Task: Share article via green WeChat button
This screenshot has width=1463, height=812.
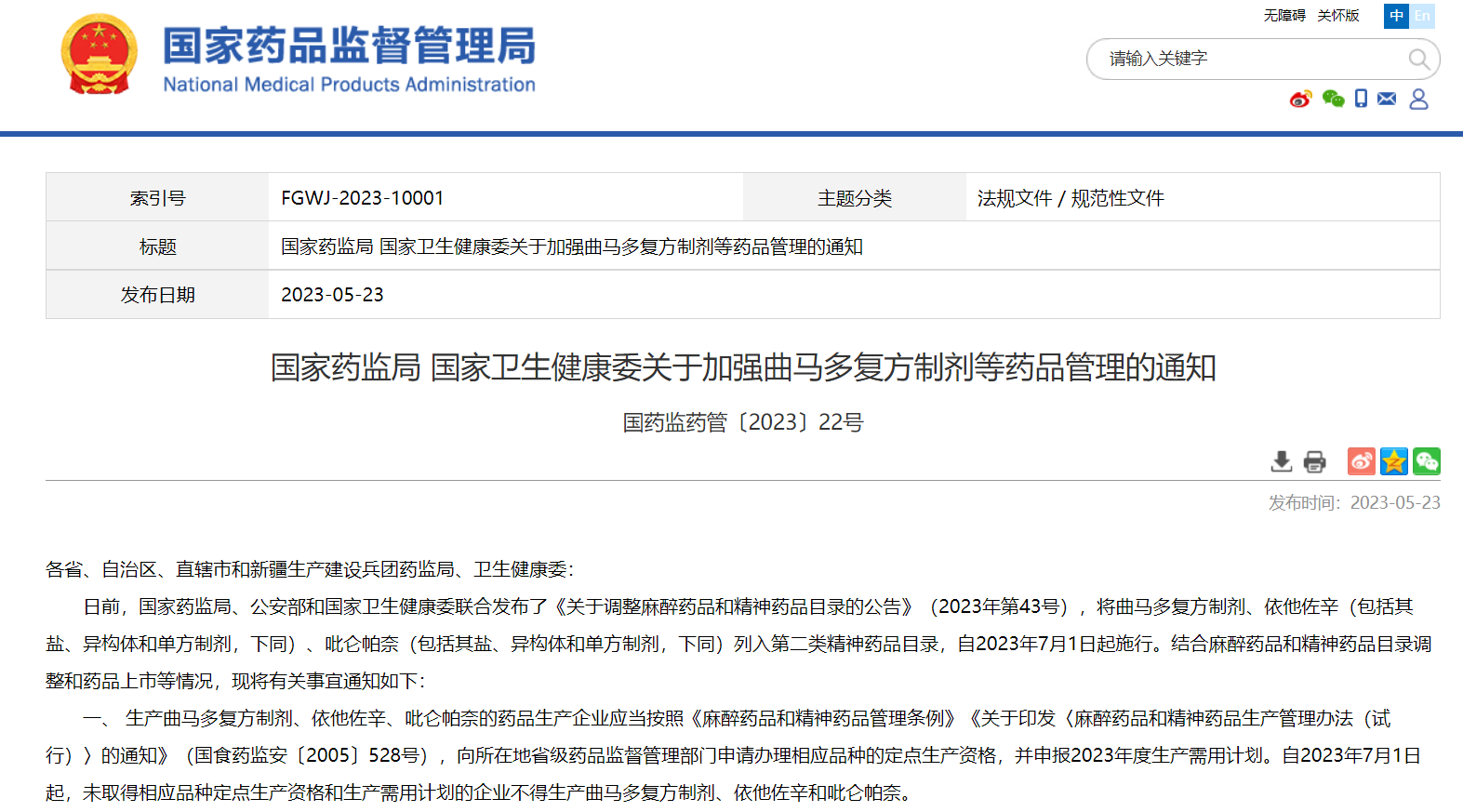Action: pyautogui.click(x=1427, y=461)
